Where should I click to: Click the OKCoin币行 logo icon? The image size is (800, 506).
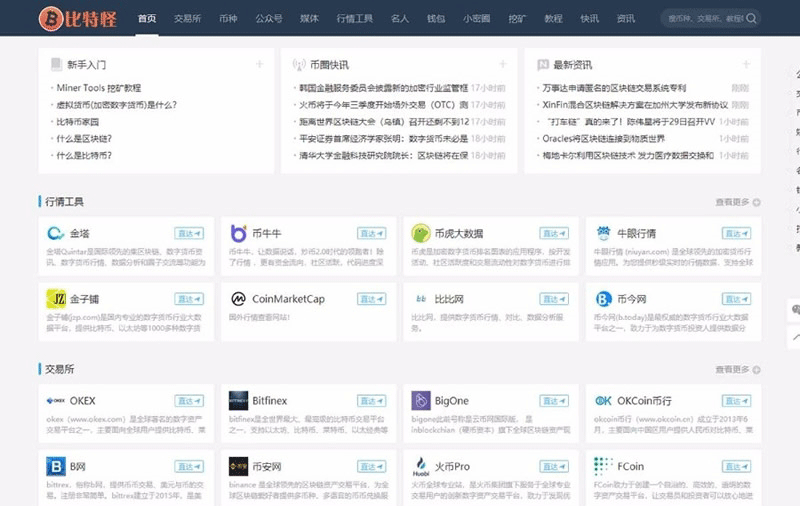tap(603, 401)
